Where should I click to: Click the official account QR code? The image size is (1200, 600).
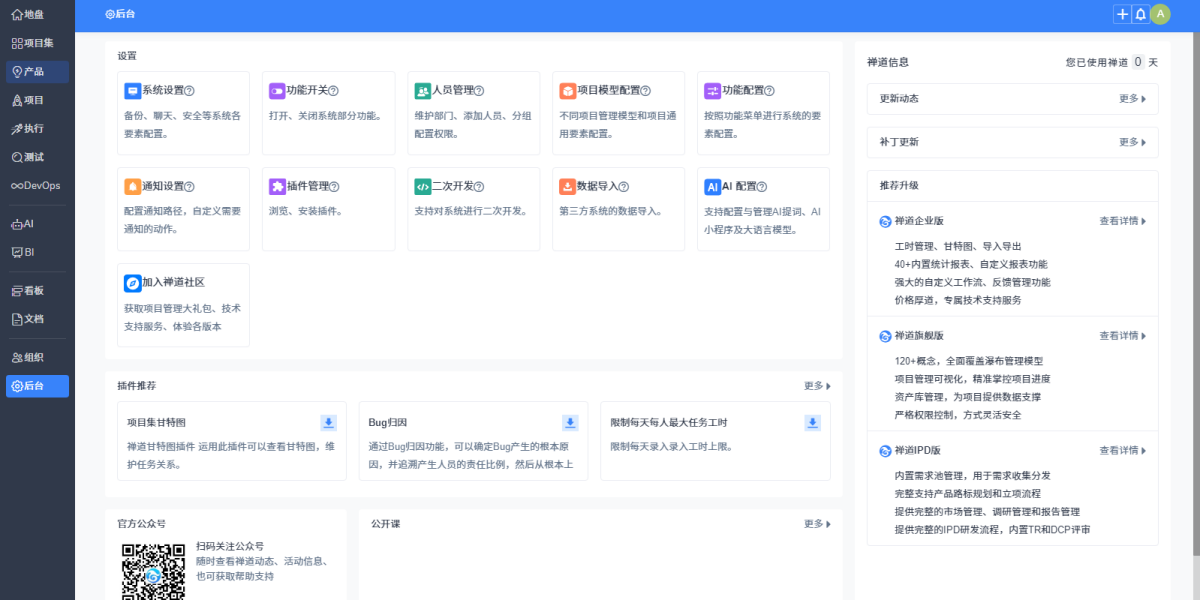(x=153, y=571)
